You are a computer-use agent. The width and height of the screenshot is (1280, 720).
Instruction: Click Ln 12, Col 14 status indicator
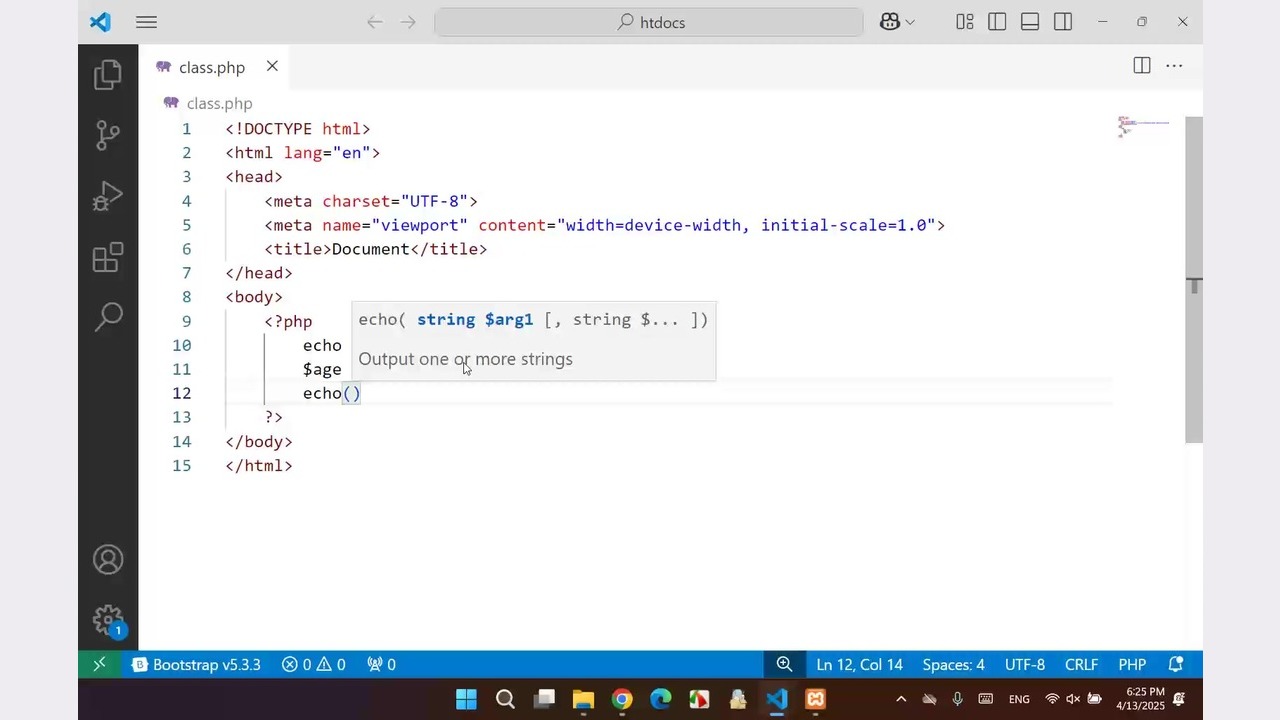point(859,665)
